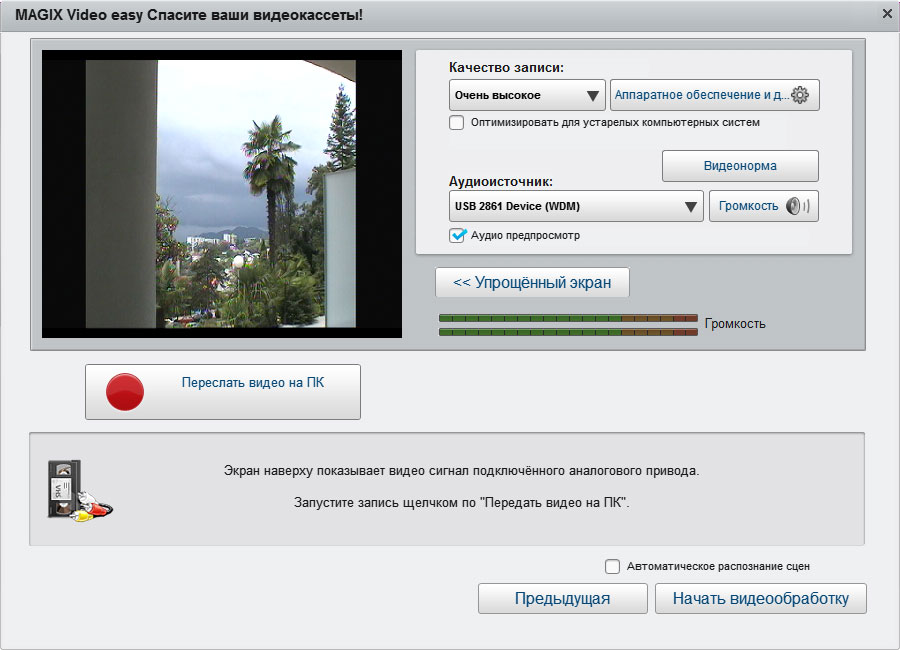Click the video preview of palm tree
Image resolution: width=900 pixels, height=650 pixels.
(x=222, y=194)
